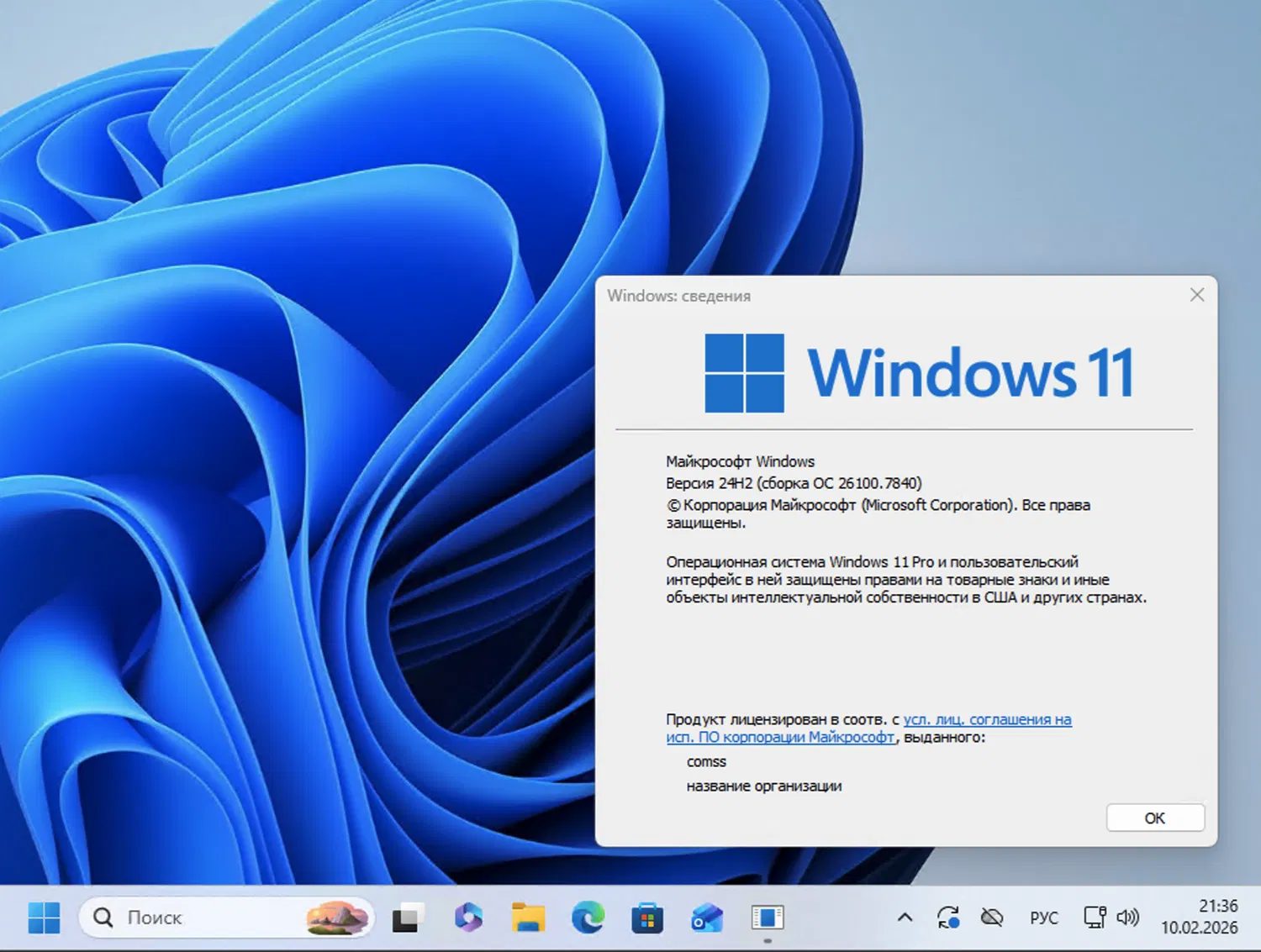The image size is (1261, 952).
Task: Open Microsoft Edge from the taskbar
Action: click(x=588, y=918)
